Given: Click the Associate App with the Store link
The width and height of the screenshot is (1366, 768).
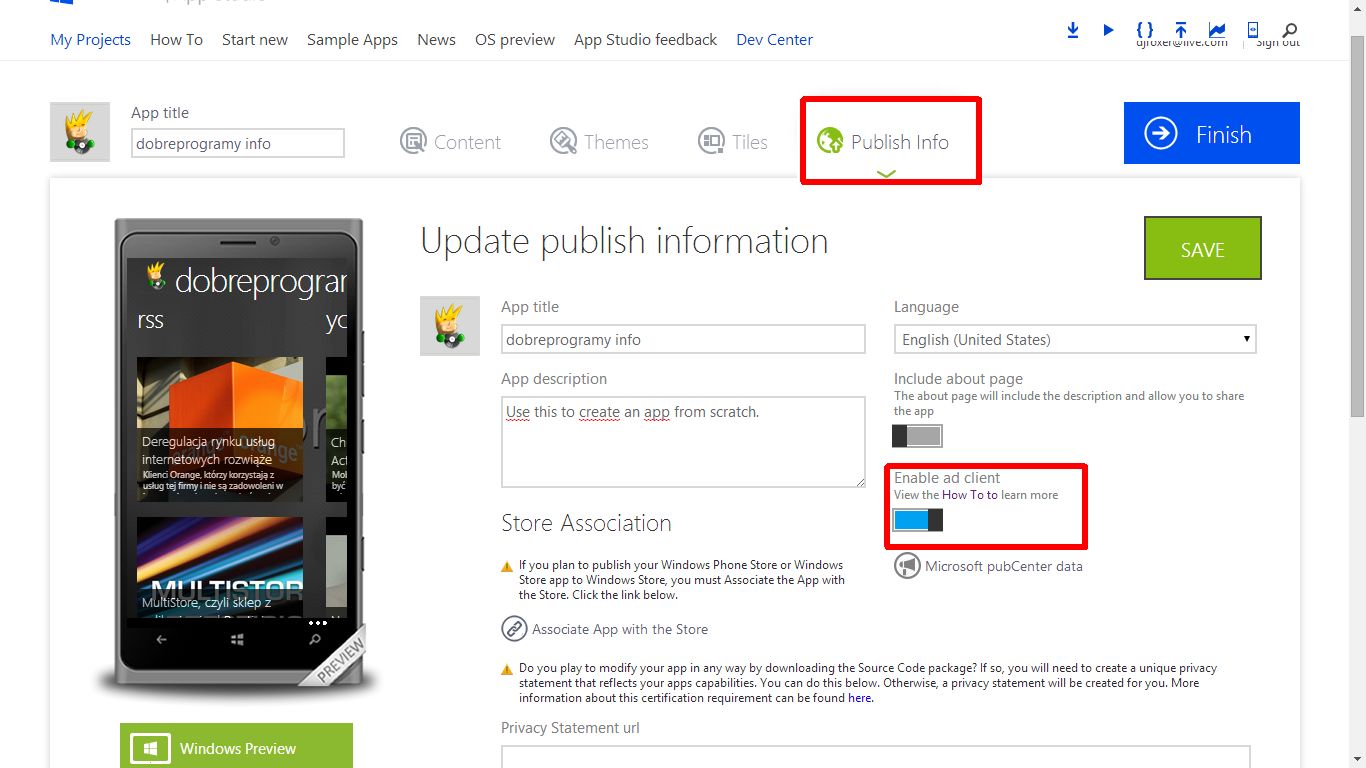Looking at the screenshot, I should tap(620, 629).
